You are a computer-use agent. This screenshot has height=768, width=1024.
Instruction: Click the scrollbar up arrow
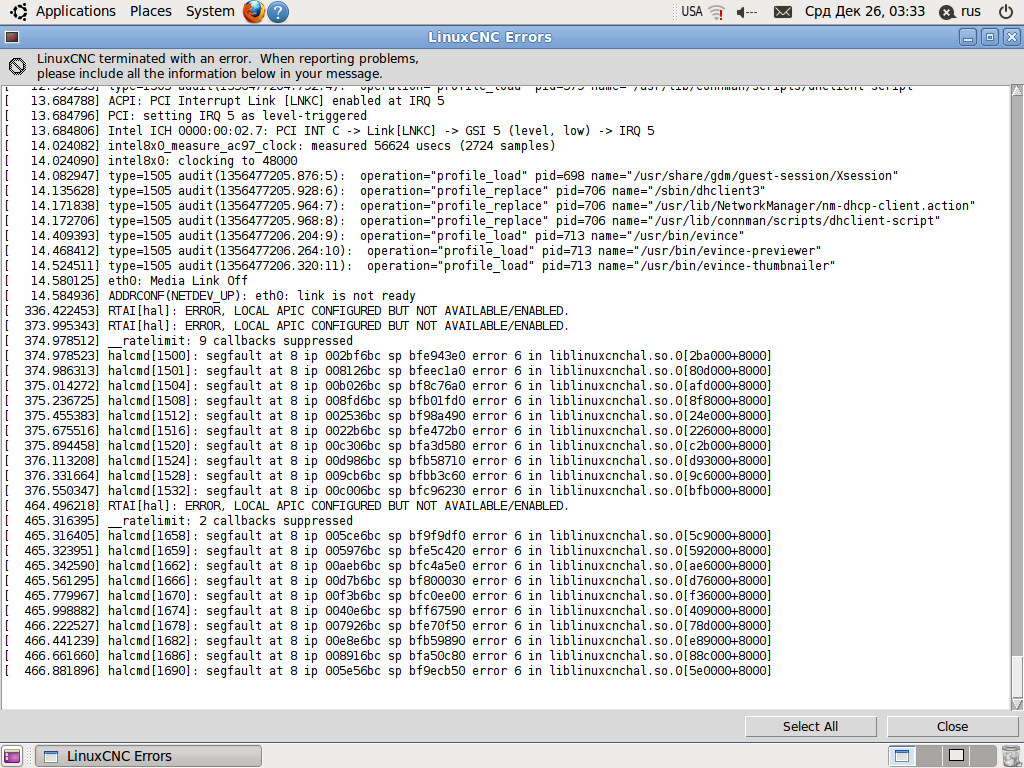tap(1017, 91)
